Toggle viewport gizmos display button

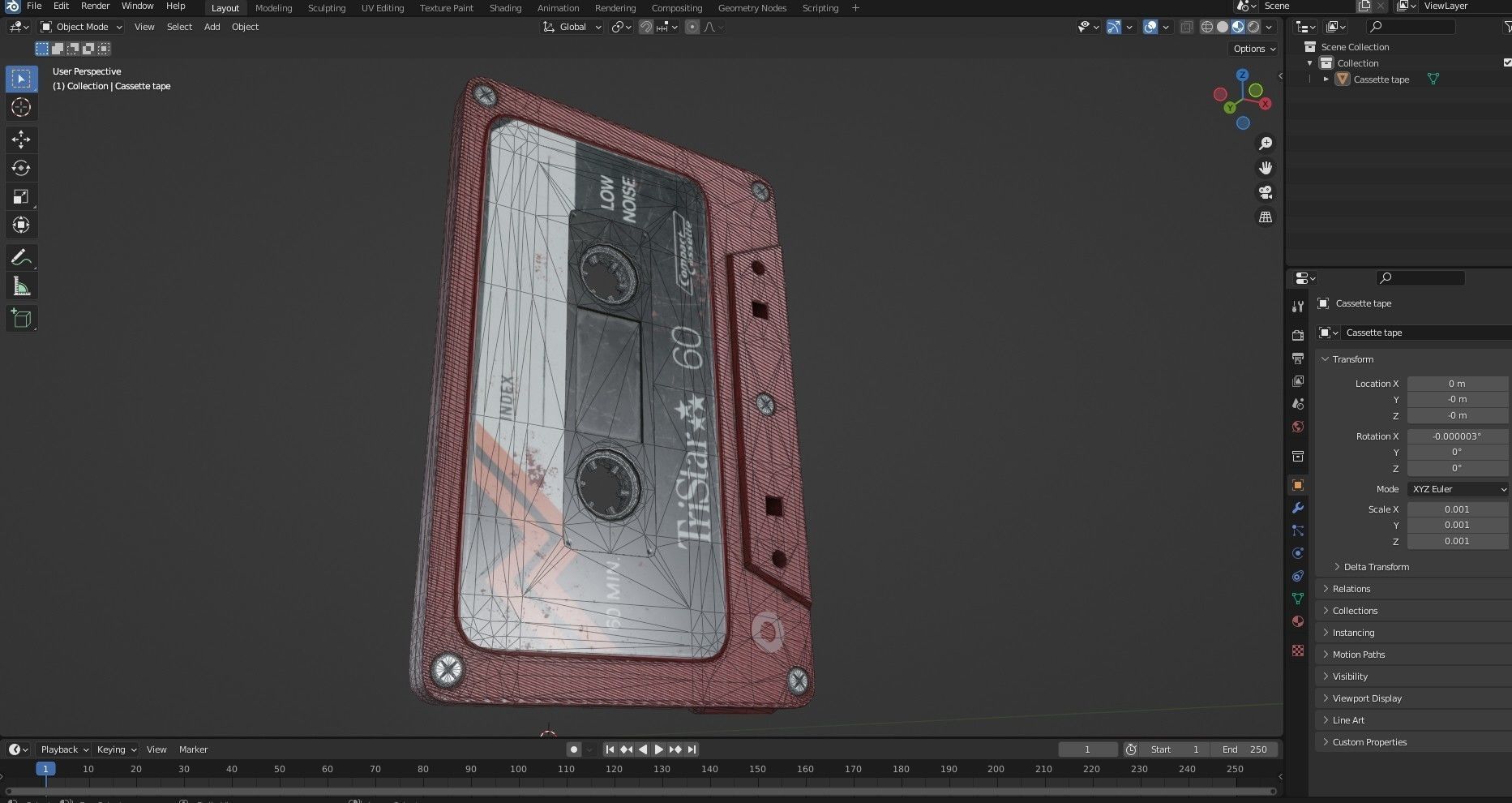(x=1114, y=27)
